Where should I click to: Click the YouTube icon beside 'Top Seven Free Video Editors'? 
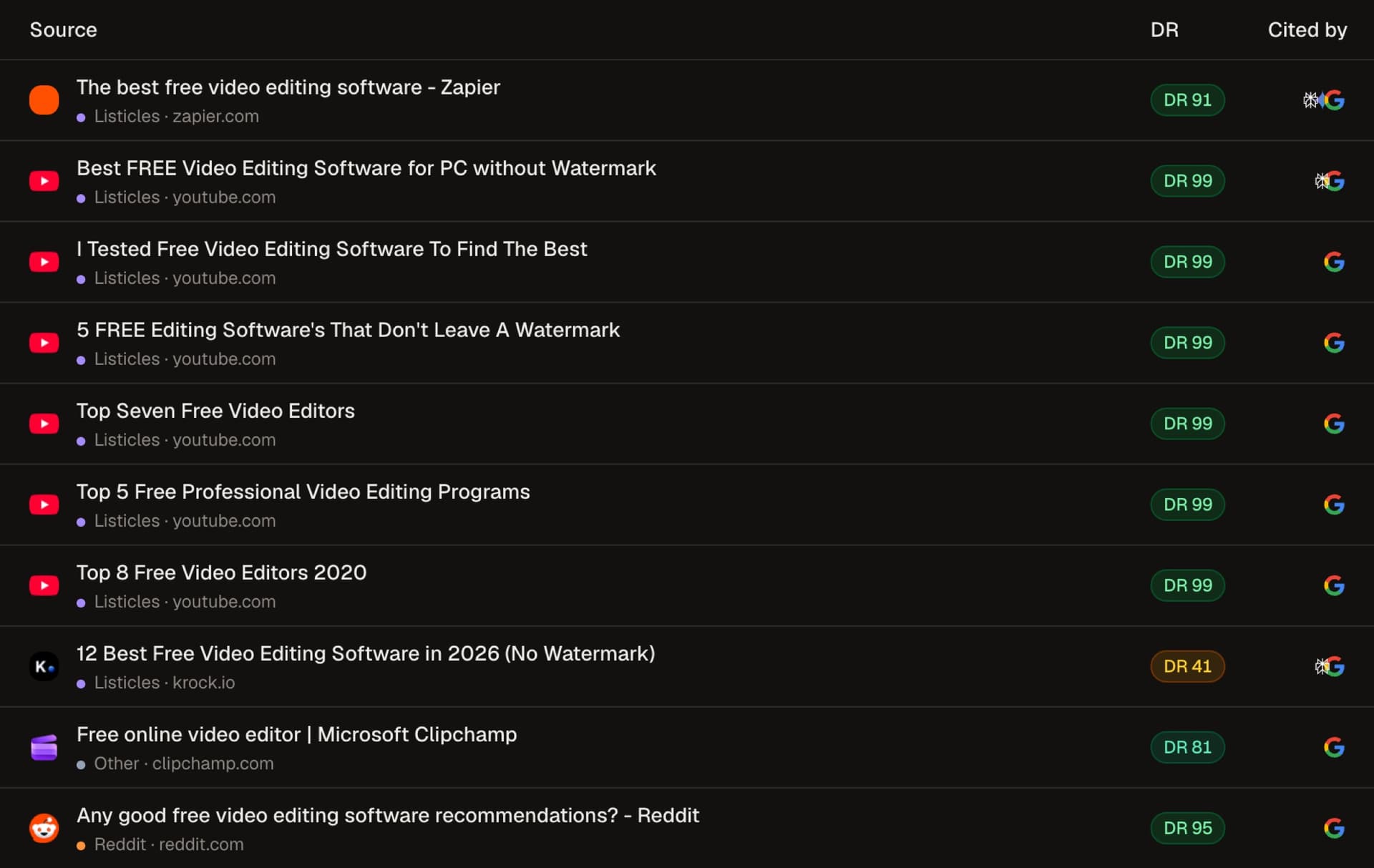point(44,424)
